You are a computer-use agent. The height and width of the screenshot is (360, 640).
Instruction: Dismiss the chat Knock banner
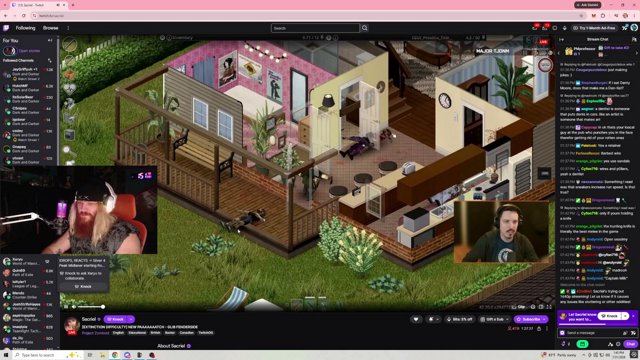point(633,316)
